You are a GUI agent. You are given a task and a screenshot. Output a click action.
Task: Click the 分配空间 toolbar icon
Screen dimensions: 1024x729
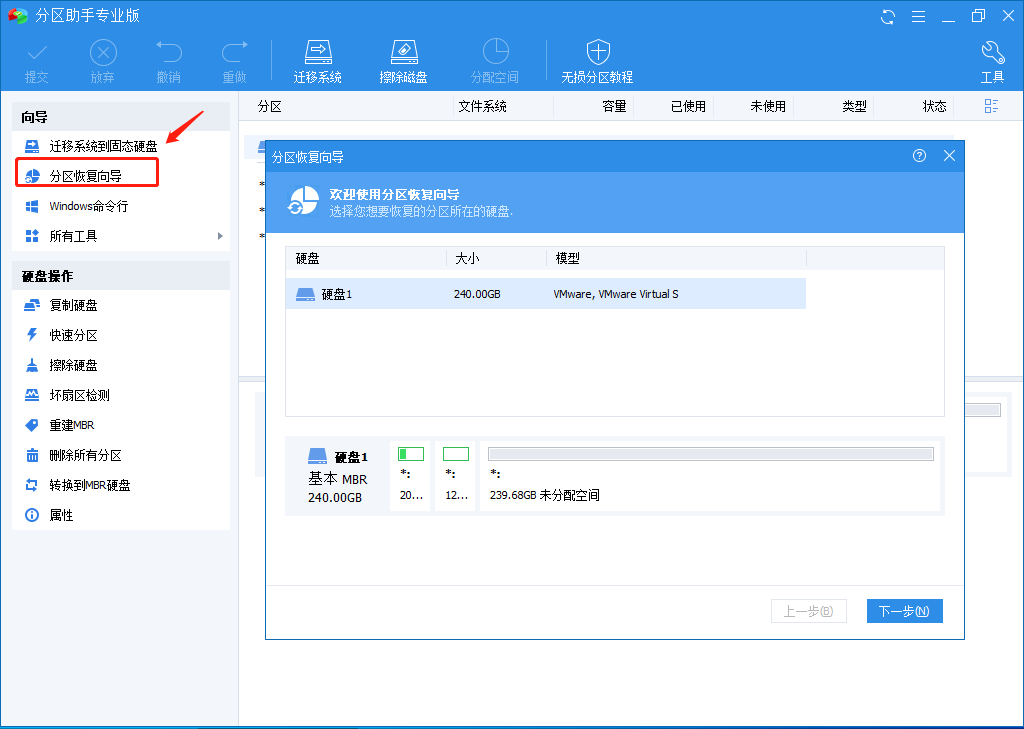[x=495, y=63]
